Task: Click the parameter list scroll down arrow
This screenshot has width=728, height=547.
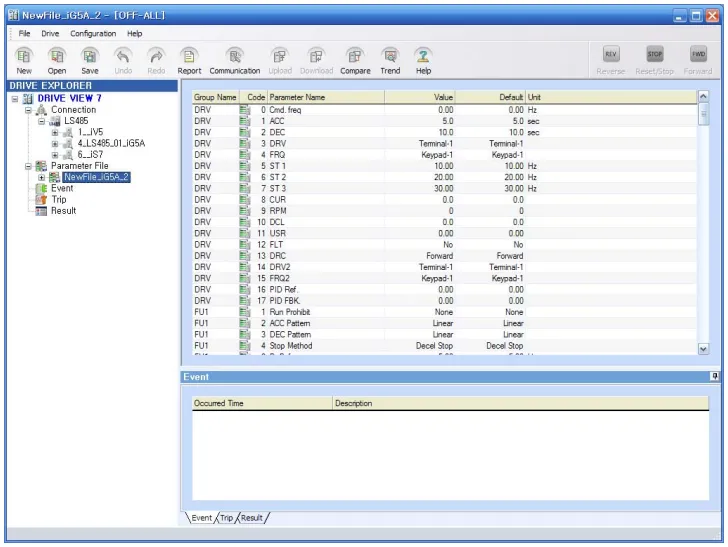Action: tap(702, 348)
